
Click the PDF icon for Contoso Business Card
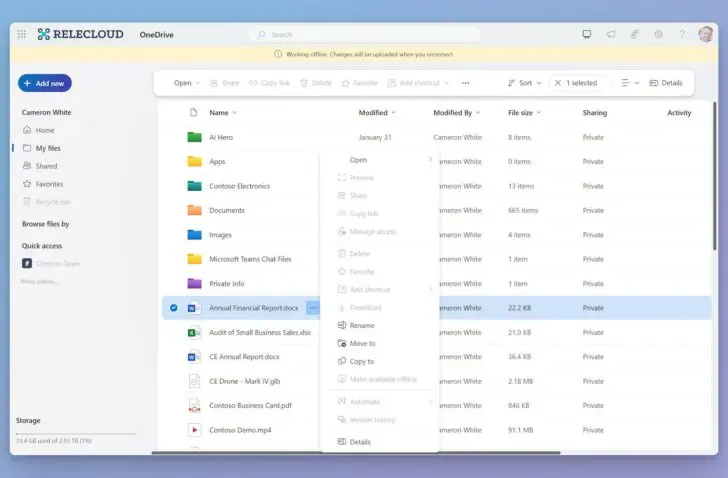point(194,406)
